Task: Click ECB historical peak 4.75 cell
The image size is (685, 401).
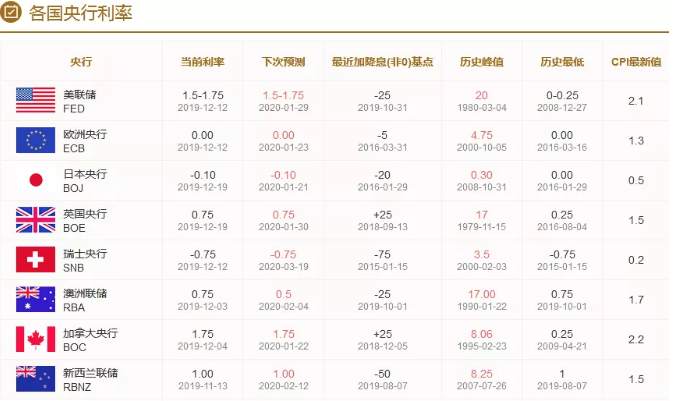Action: pos(481,141)
